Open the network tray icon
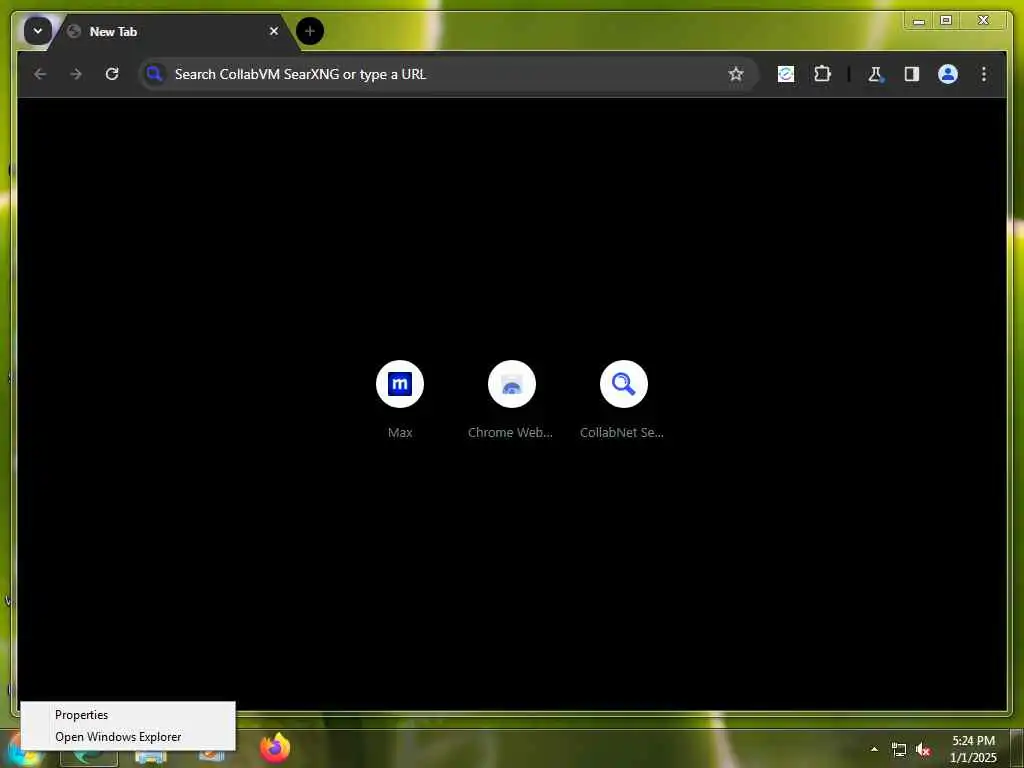Viewport: 1024px width, 768px height. tap(899, 750)
